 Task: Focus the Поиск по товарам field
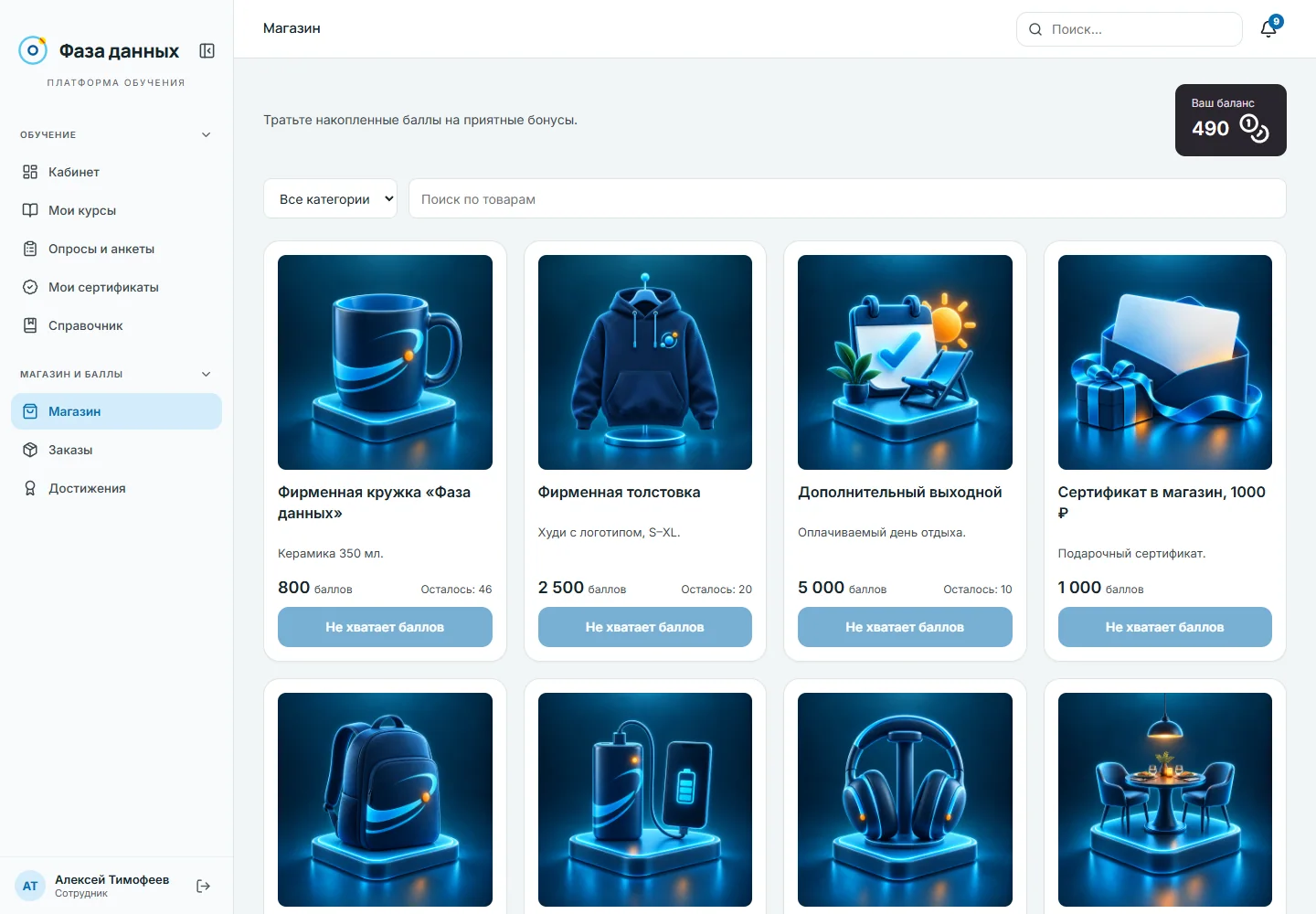[847, 198]
